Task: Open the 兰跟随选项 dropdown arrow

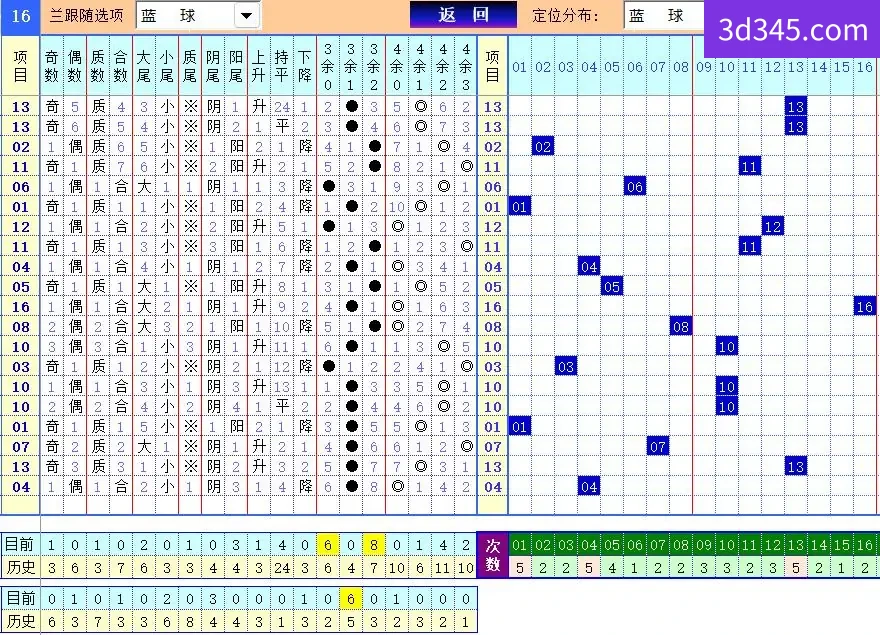Action: pos(246,15)
